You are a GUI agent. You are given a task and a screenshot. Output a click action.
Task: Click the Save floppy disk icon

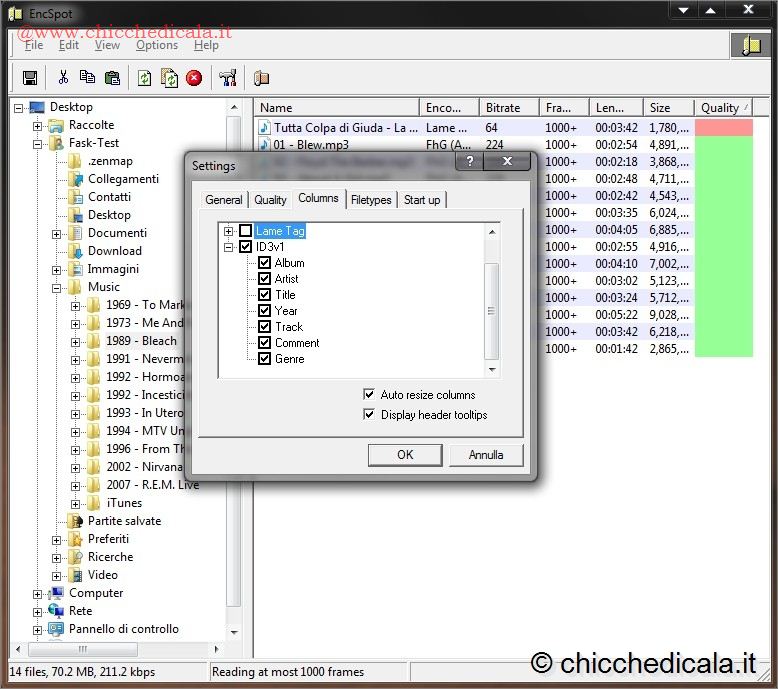tap(30, 78)
